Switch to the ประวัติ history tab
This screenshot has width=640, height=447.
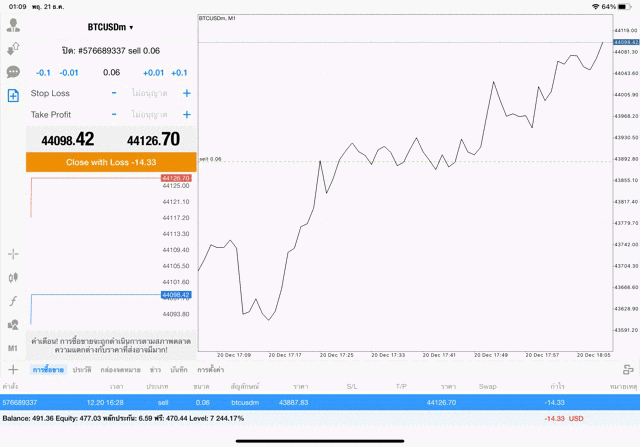(x=82, y=370)
